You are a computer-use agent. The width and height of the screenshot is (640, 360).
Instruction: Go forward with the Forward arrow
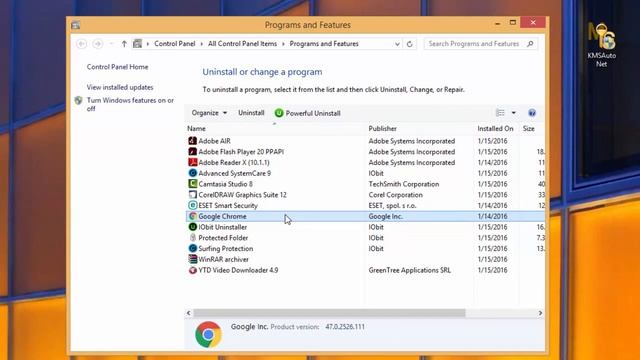coord(97,44)
